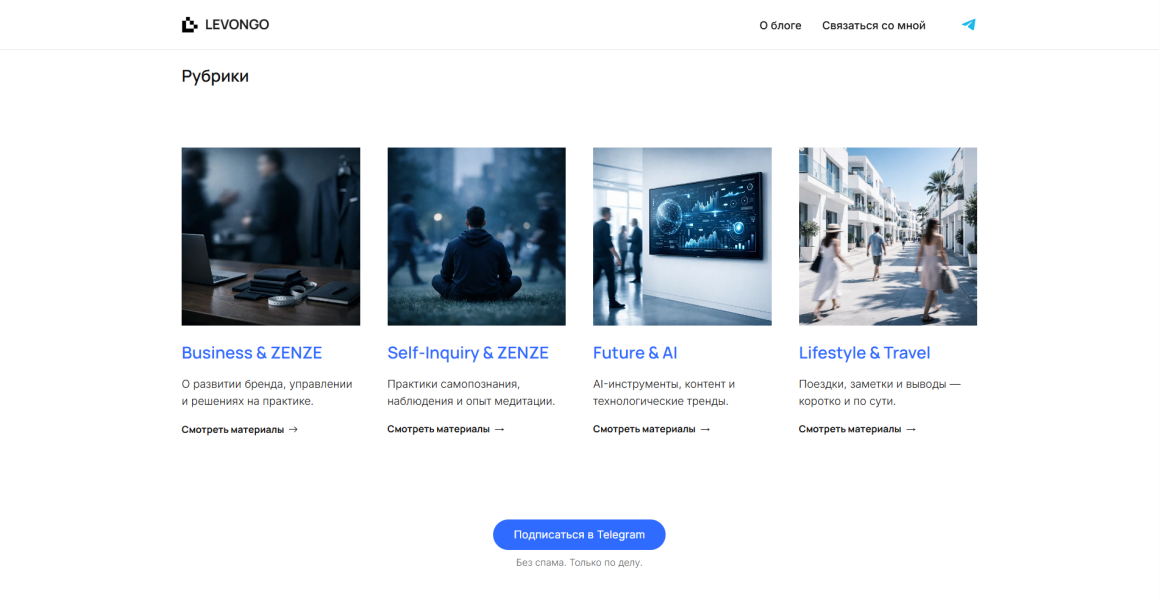This screenshot has width=1160, height=603.
Task: Go to the Future & AI heading link
Action: [635, 353]
